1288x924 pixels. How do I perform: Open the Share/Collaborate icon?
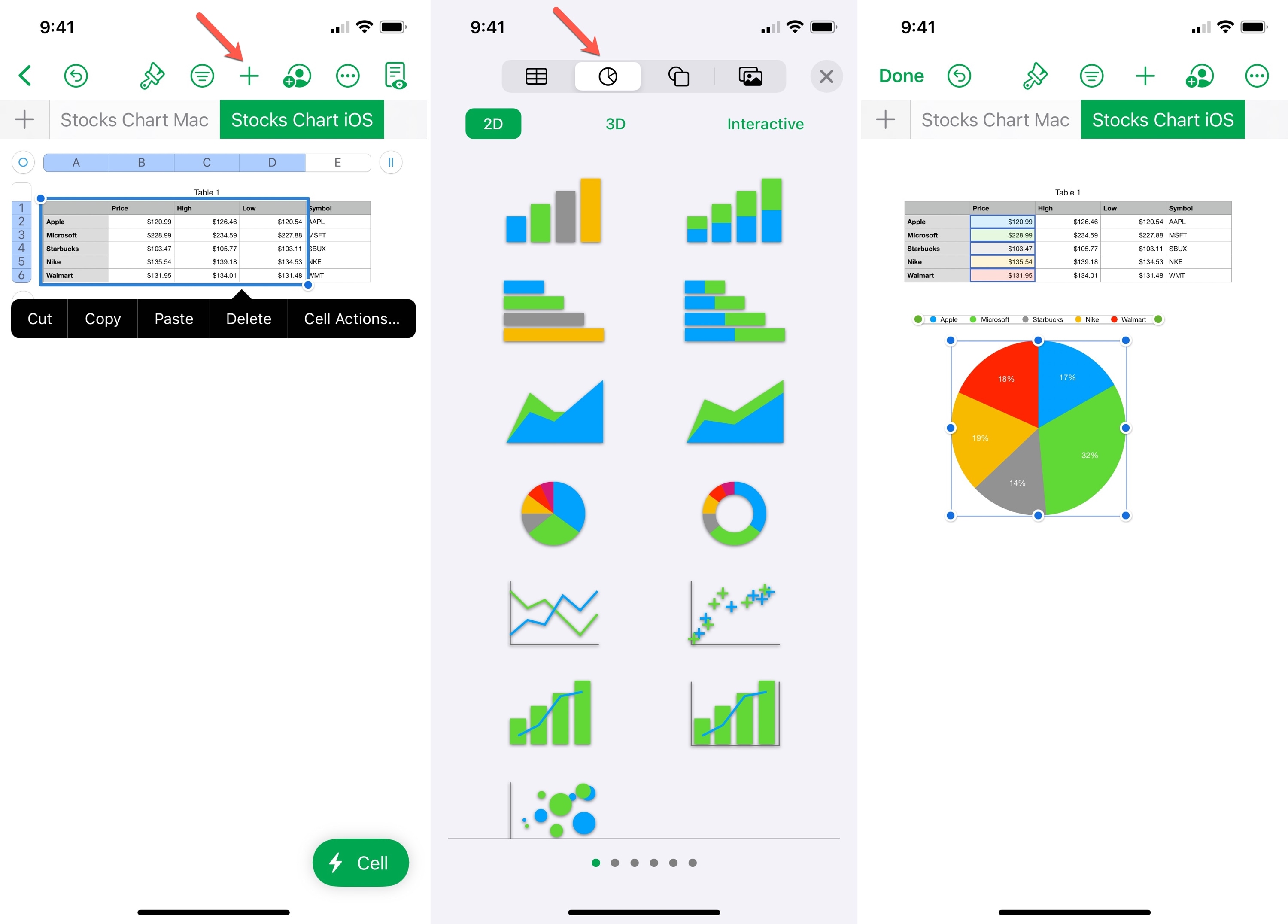(x=298, y=75)
